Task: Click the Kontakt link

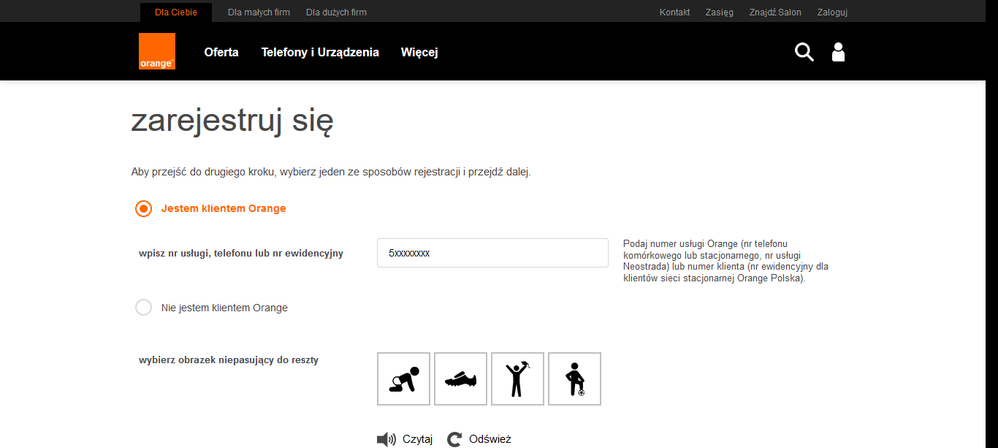Action: pyautogui.click(x=675, y=12)
